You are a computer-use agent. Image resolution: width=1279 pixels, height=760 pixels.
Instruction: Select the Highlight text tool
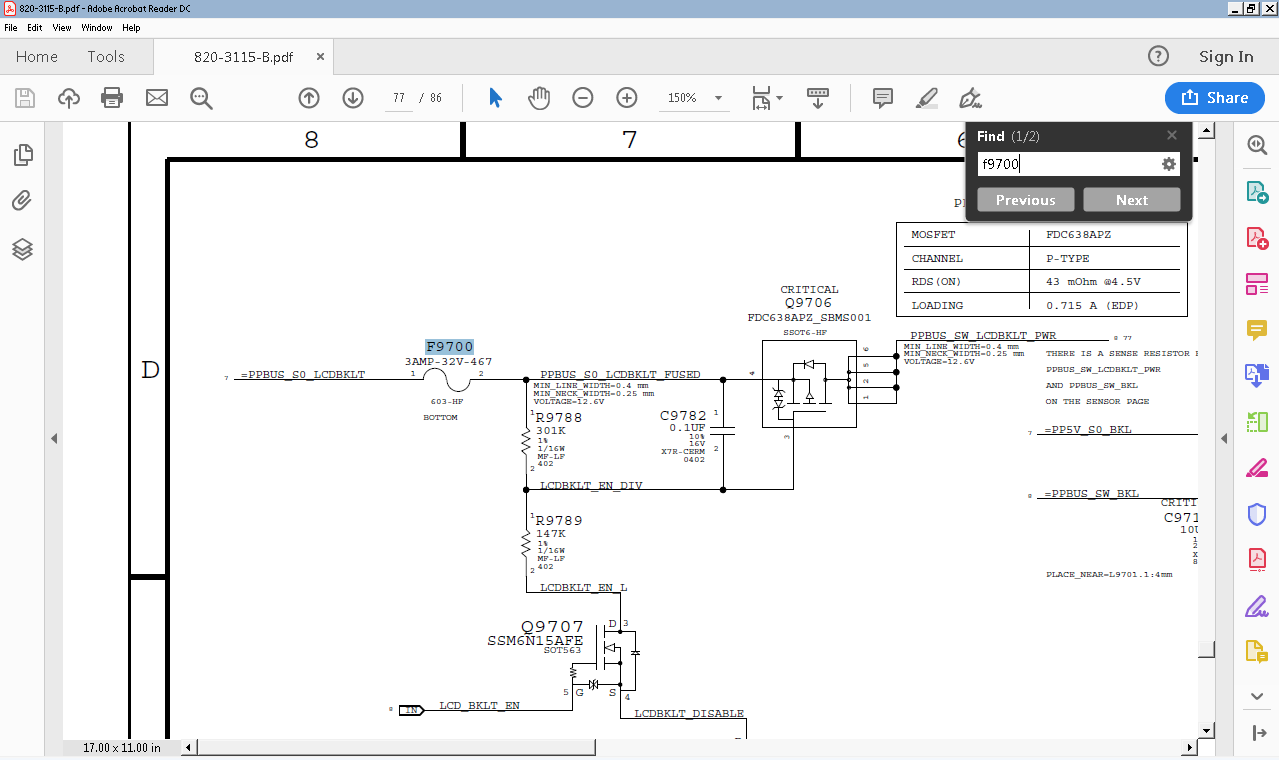pyautogui.click(x=926, y=97)
